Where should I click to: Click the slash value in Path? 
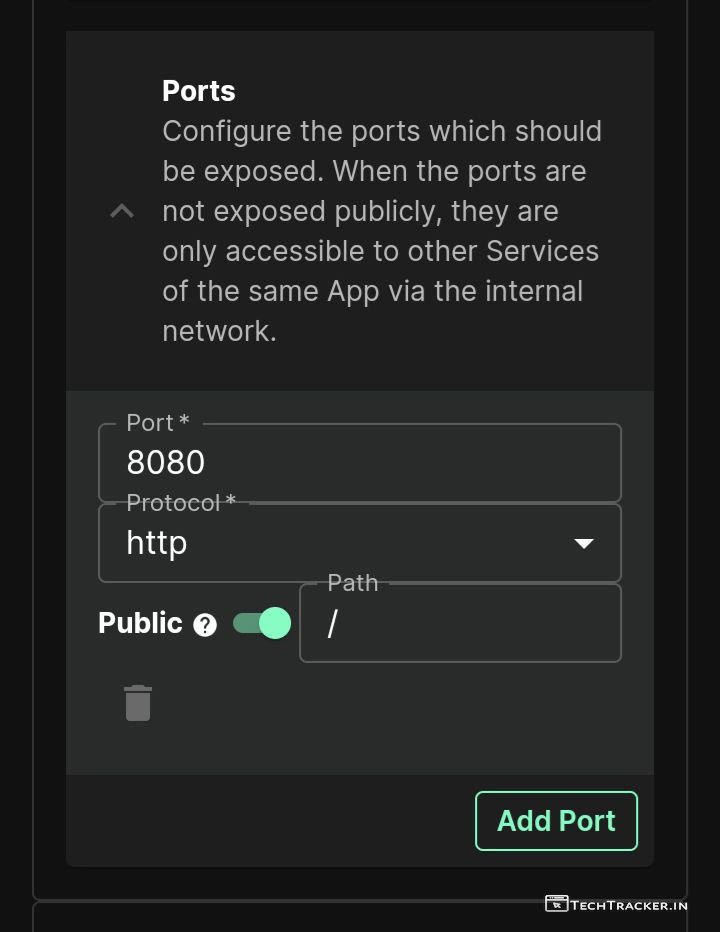click(x=333, y=623)
